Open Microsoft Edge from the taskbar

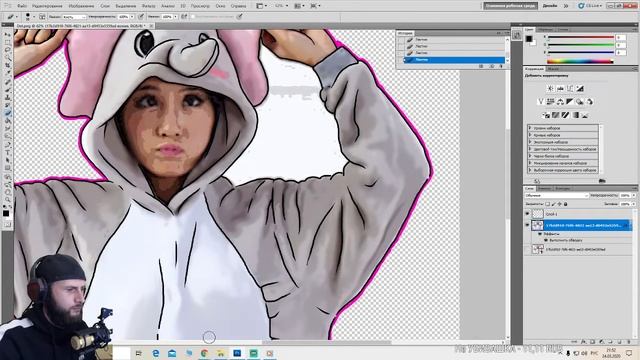(156, 353)
